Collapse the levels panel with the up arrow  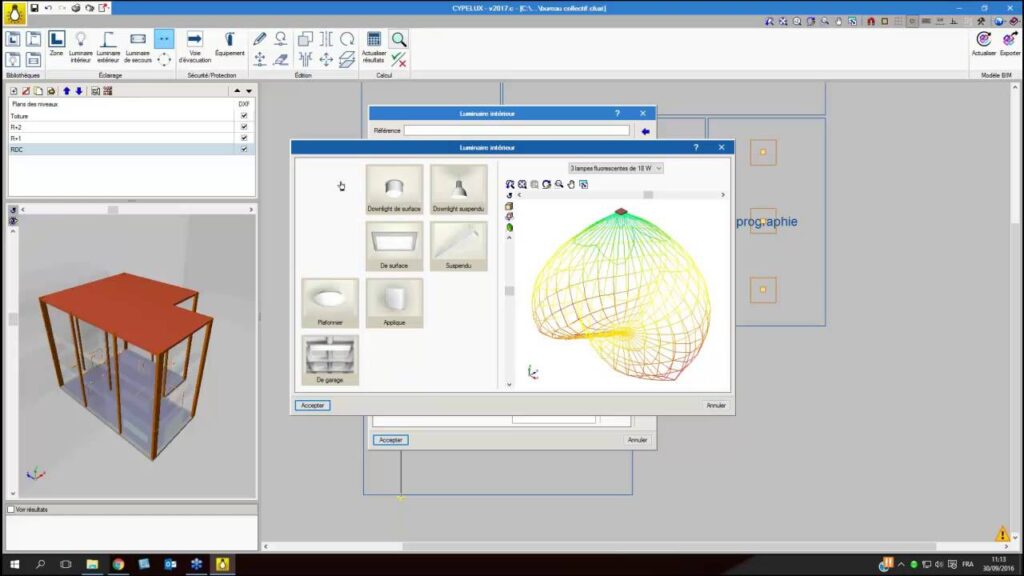tap(236, 91)
